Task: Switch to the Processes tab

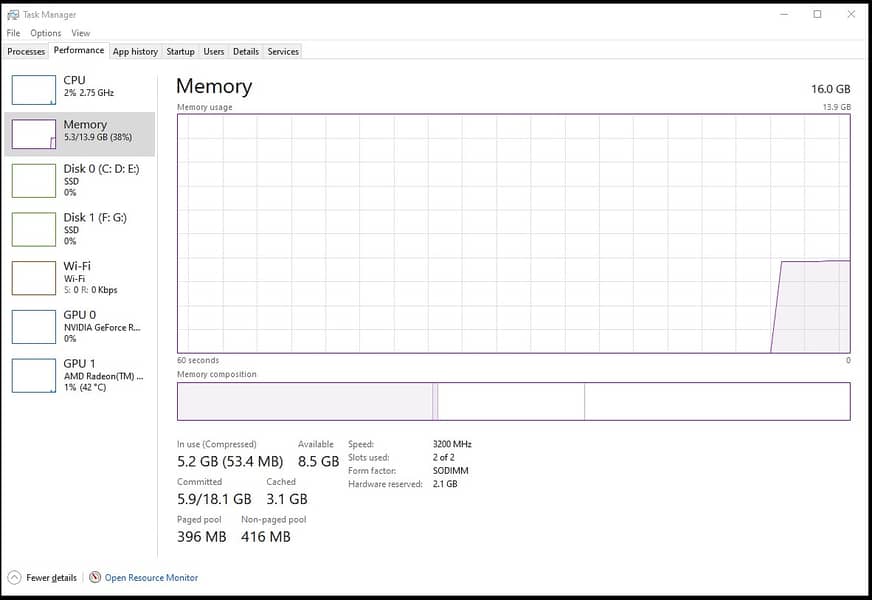Action: pyautogui.click(x=26, y=51)
